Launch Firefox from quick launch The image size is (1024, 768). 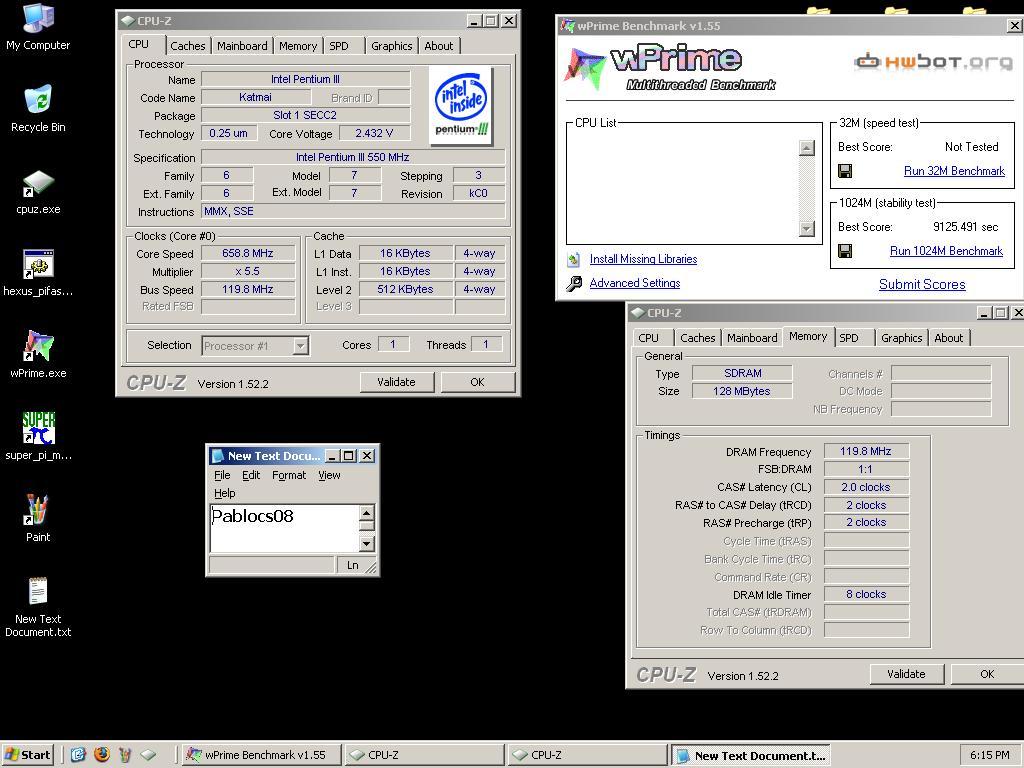[x=102, y=755]
